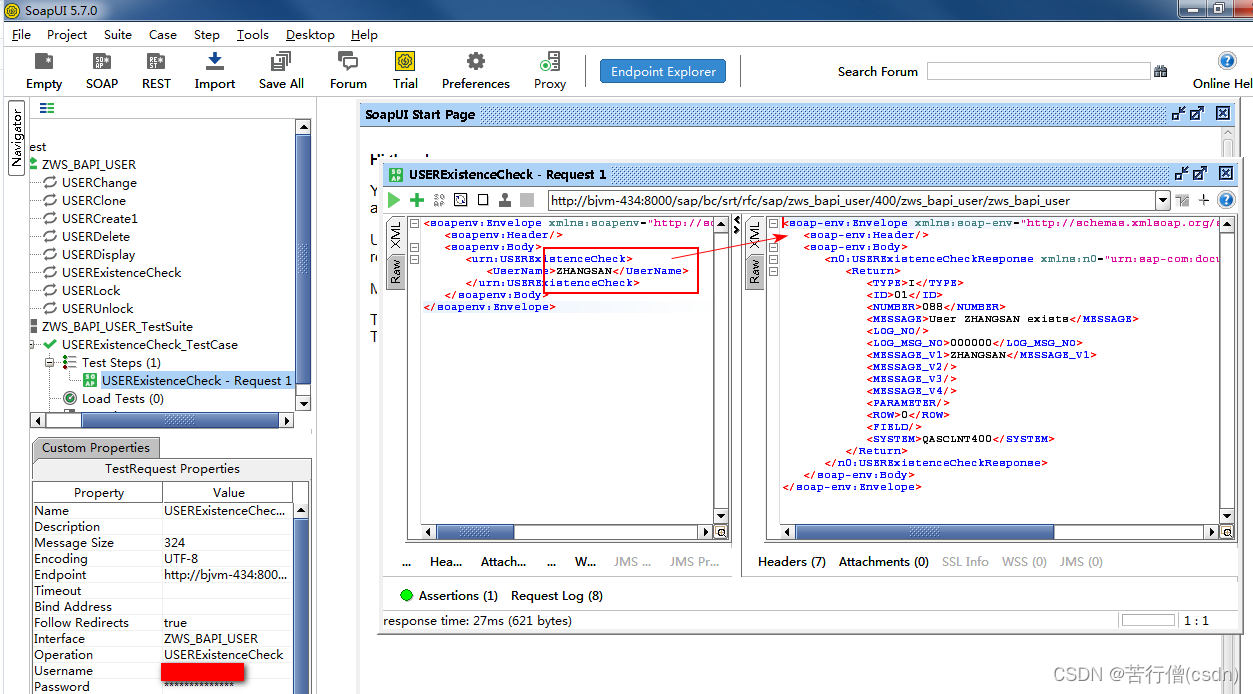
Task: Click the zoom icon under the request XML
Action: [721, 532]
